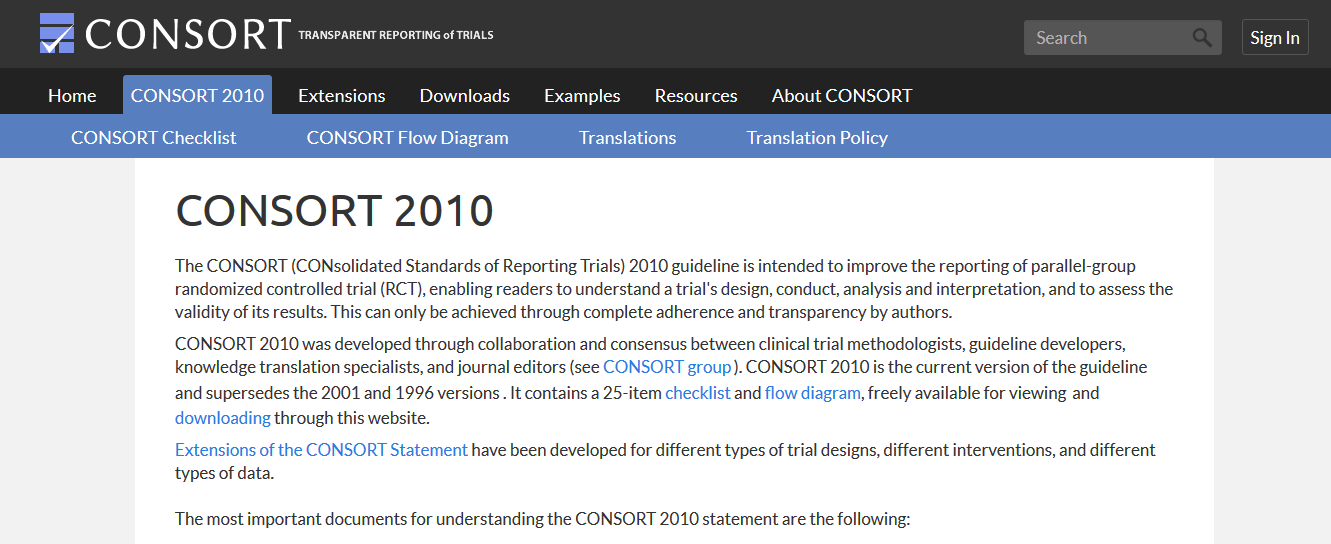Click the CONSORT 2010 page heading
Image resolution: width=1331 pixels, height=544 pixels.
(335, 211)
